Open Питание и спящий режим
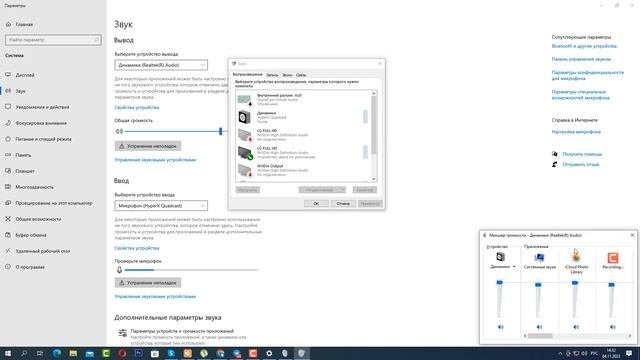The width and height of the screenshot is (640, 360). coord(43,139)
